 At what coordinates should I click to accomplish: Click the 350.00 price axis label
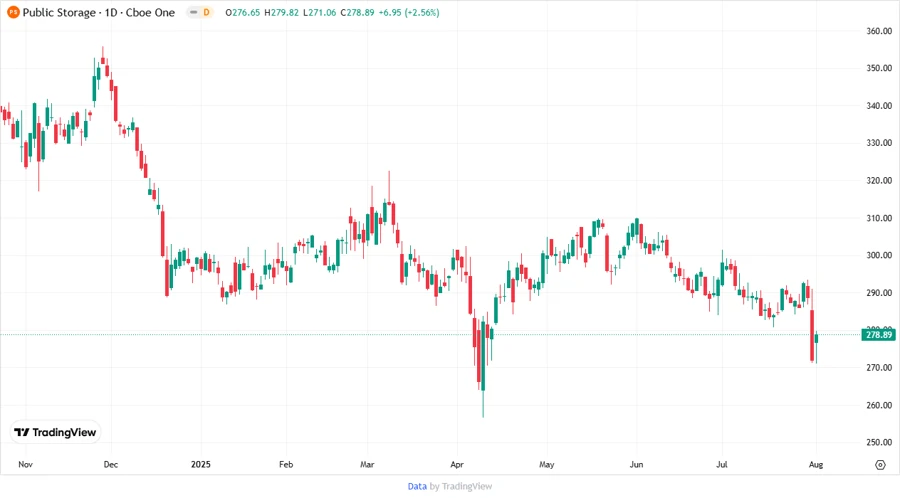879,68
